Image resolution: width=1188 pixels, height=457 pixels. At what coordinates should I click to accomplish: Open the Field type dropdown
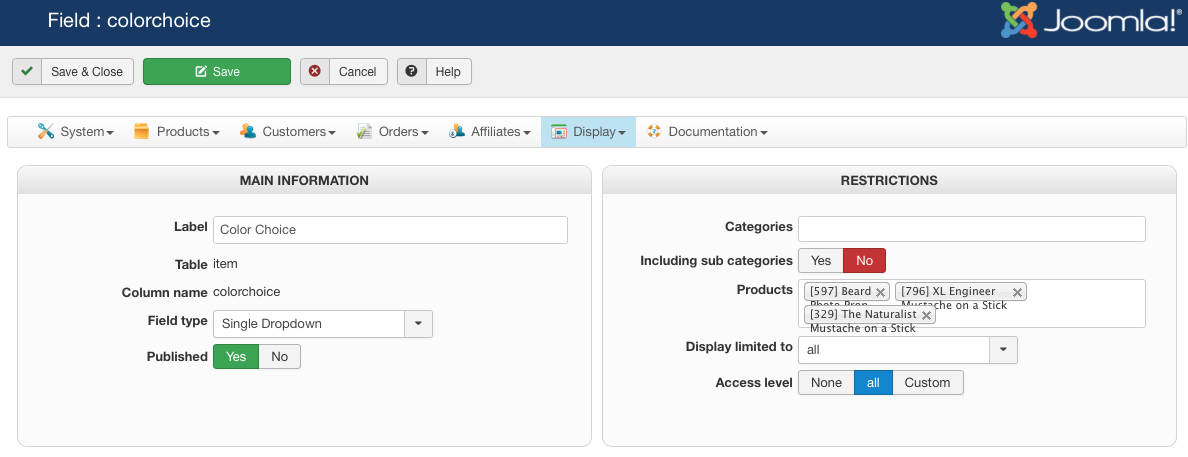click(x=418, y=324)
